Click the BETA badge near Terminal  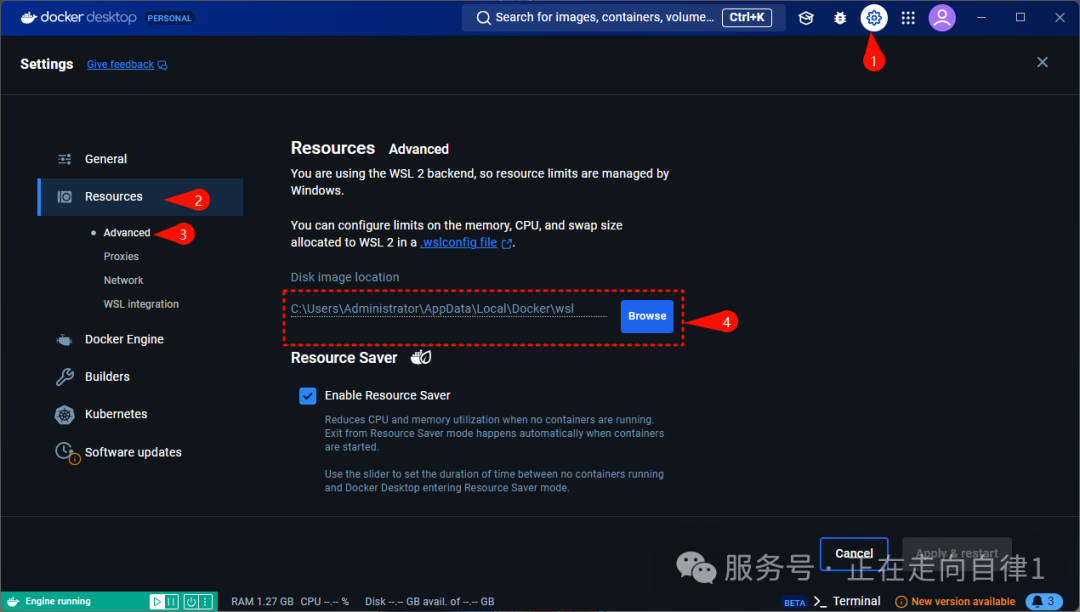point(794,602)
